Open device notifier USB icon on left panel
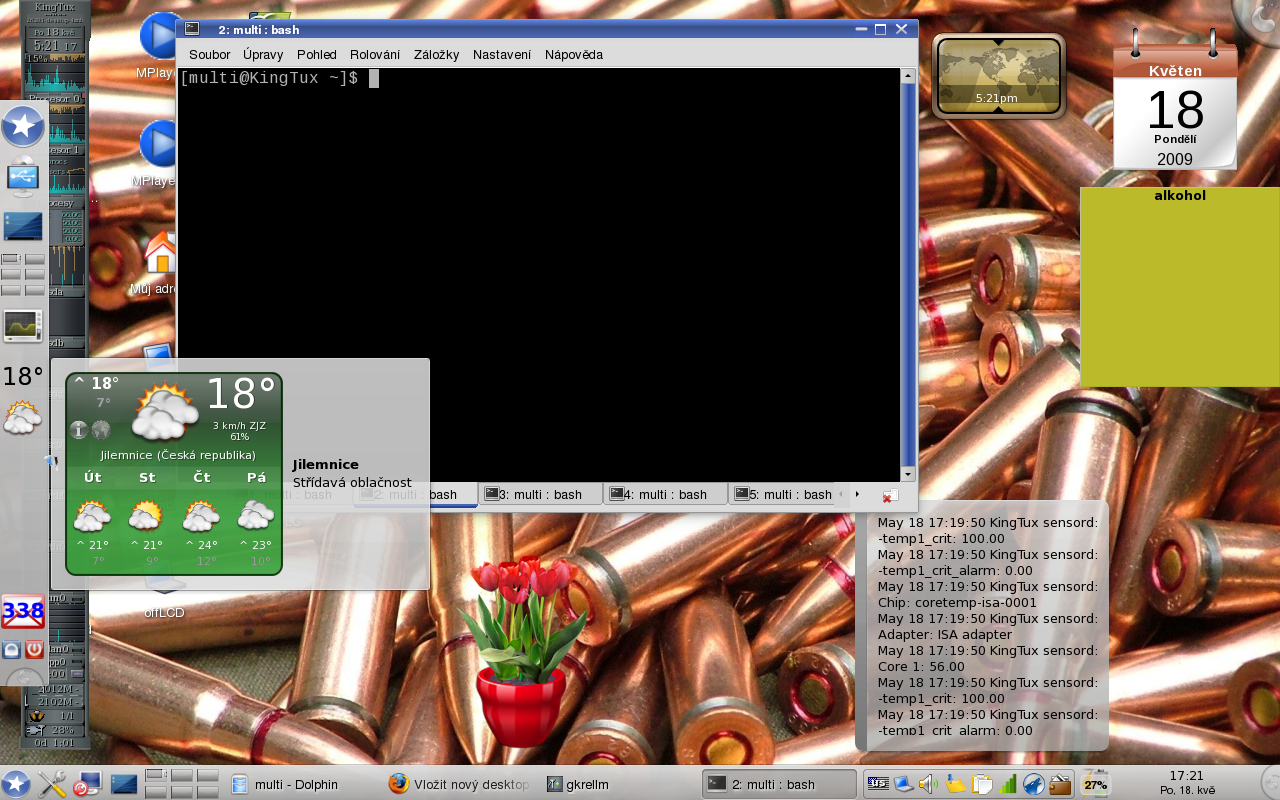The image size is (1280, 800). tap(22, 177)
